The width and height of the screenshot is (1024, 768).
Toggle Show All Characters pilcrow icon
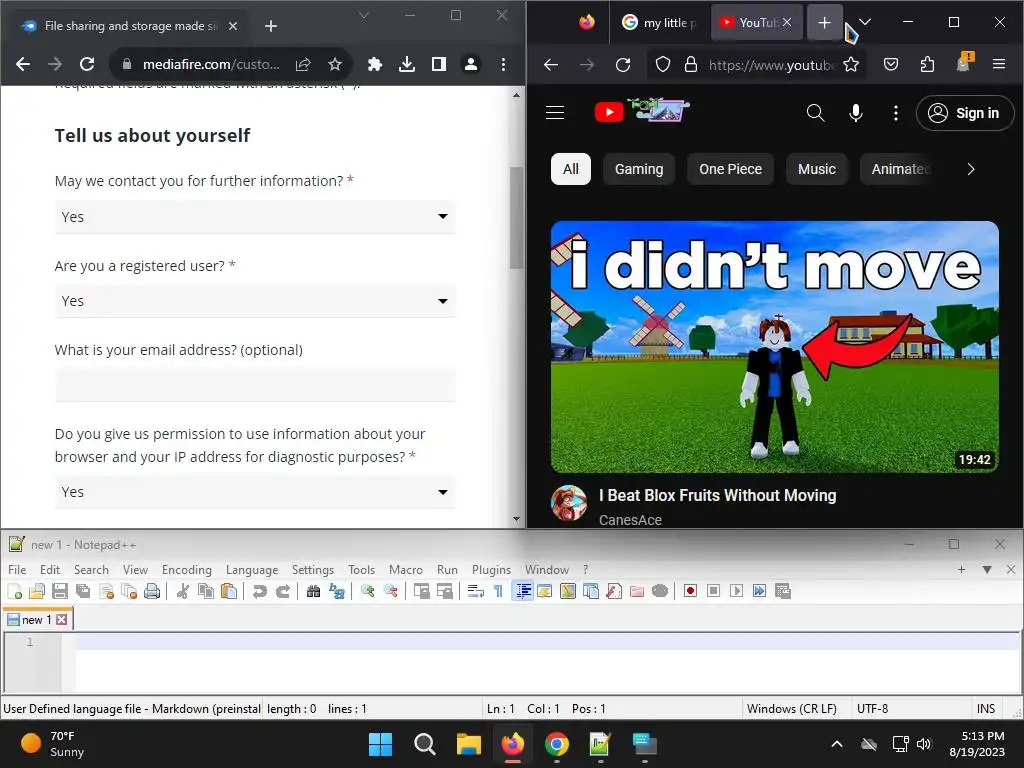pos(498,592)
